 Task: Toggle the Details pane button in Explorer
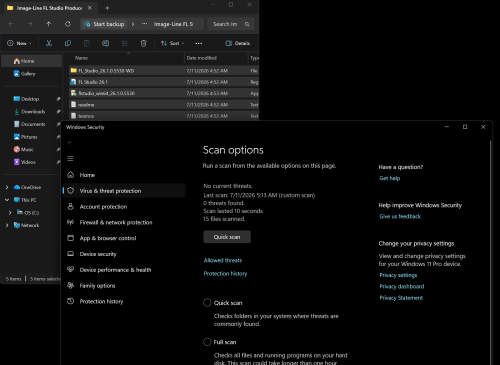click(238, 43)
